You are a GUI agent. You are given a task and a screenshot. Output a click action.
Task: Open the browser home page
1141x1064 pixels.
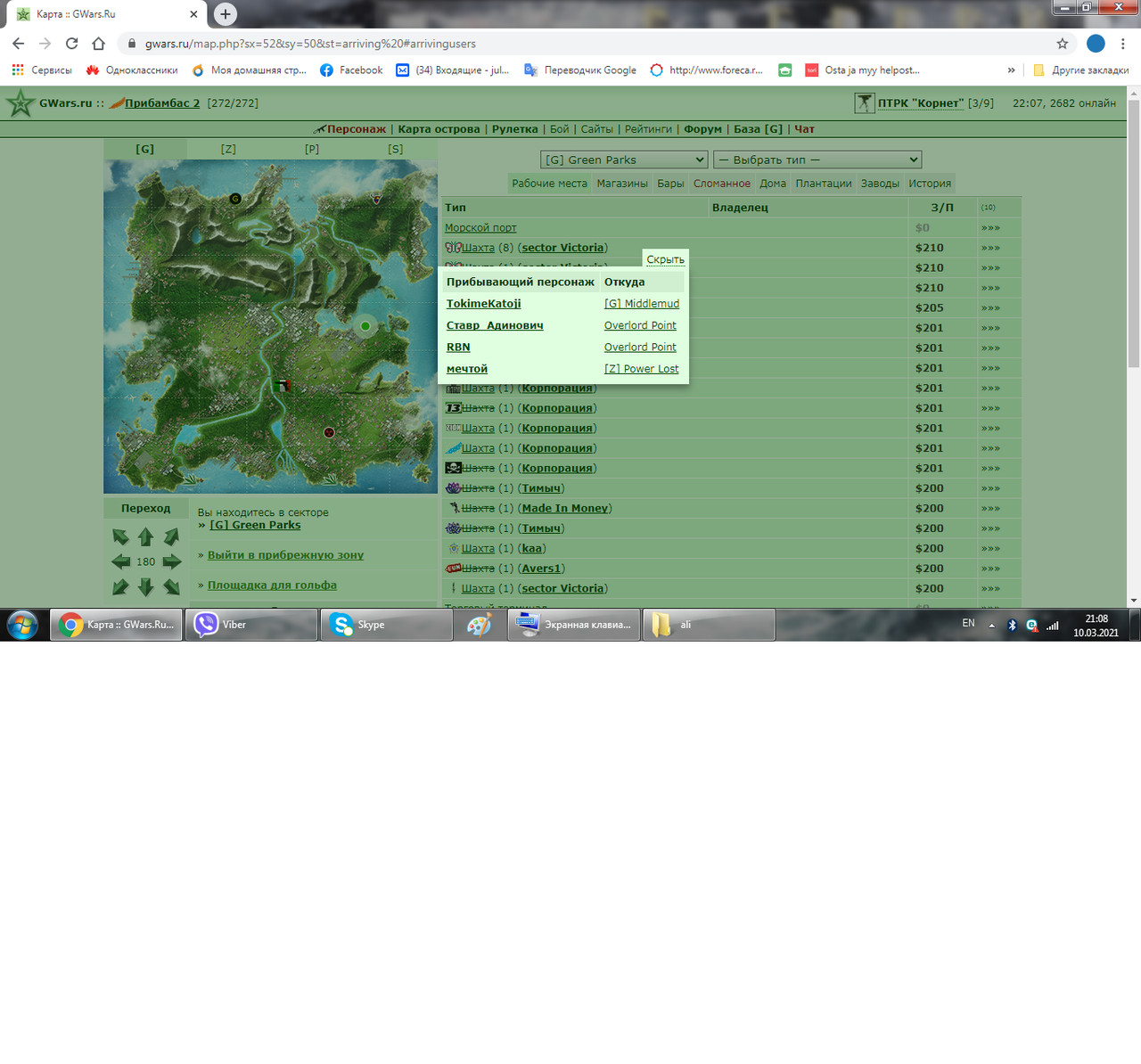[x=98, y=44]
